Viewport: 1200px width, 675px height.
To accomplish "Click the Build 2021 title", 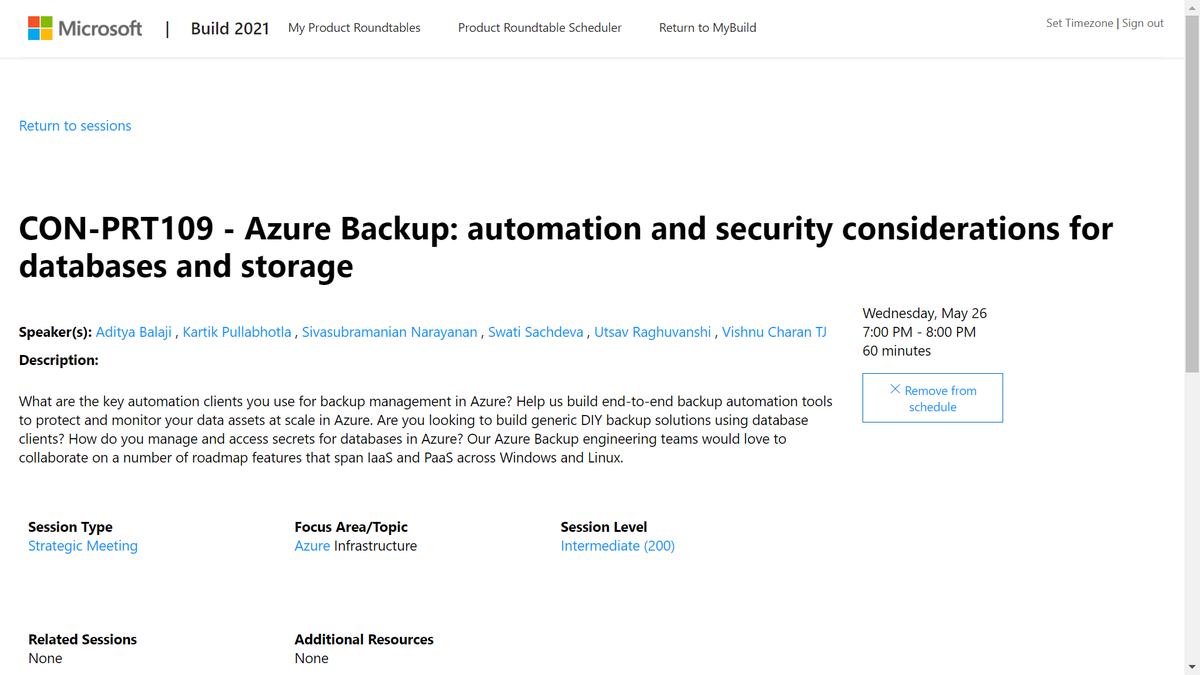I will point(230,28).
